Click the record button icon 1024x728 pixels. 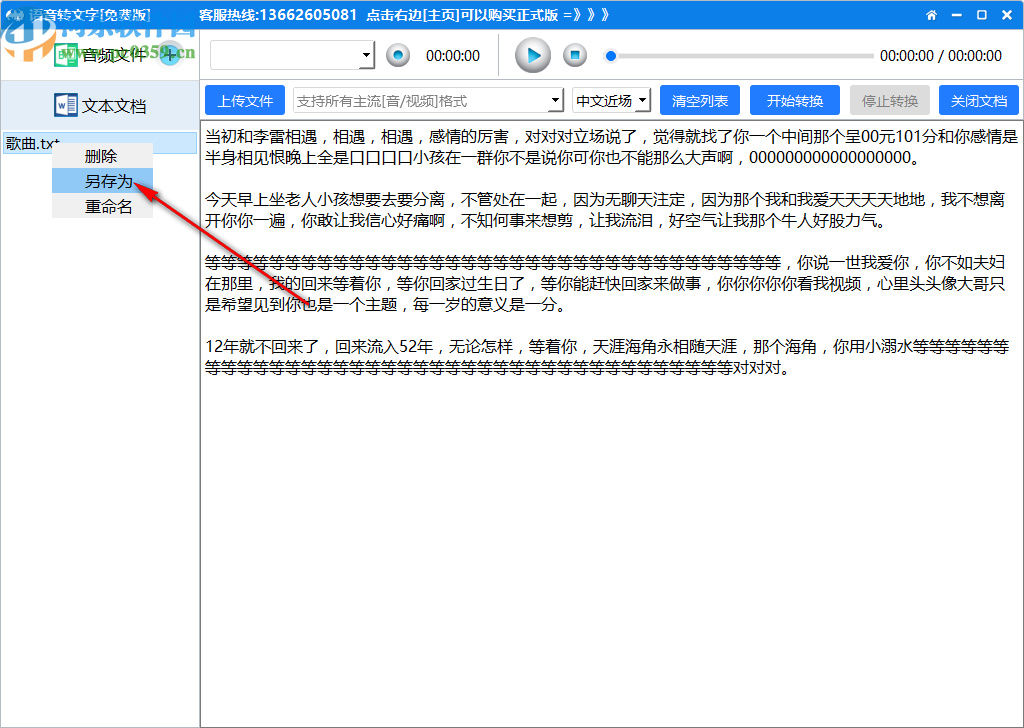pos(398,55)
